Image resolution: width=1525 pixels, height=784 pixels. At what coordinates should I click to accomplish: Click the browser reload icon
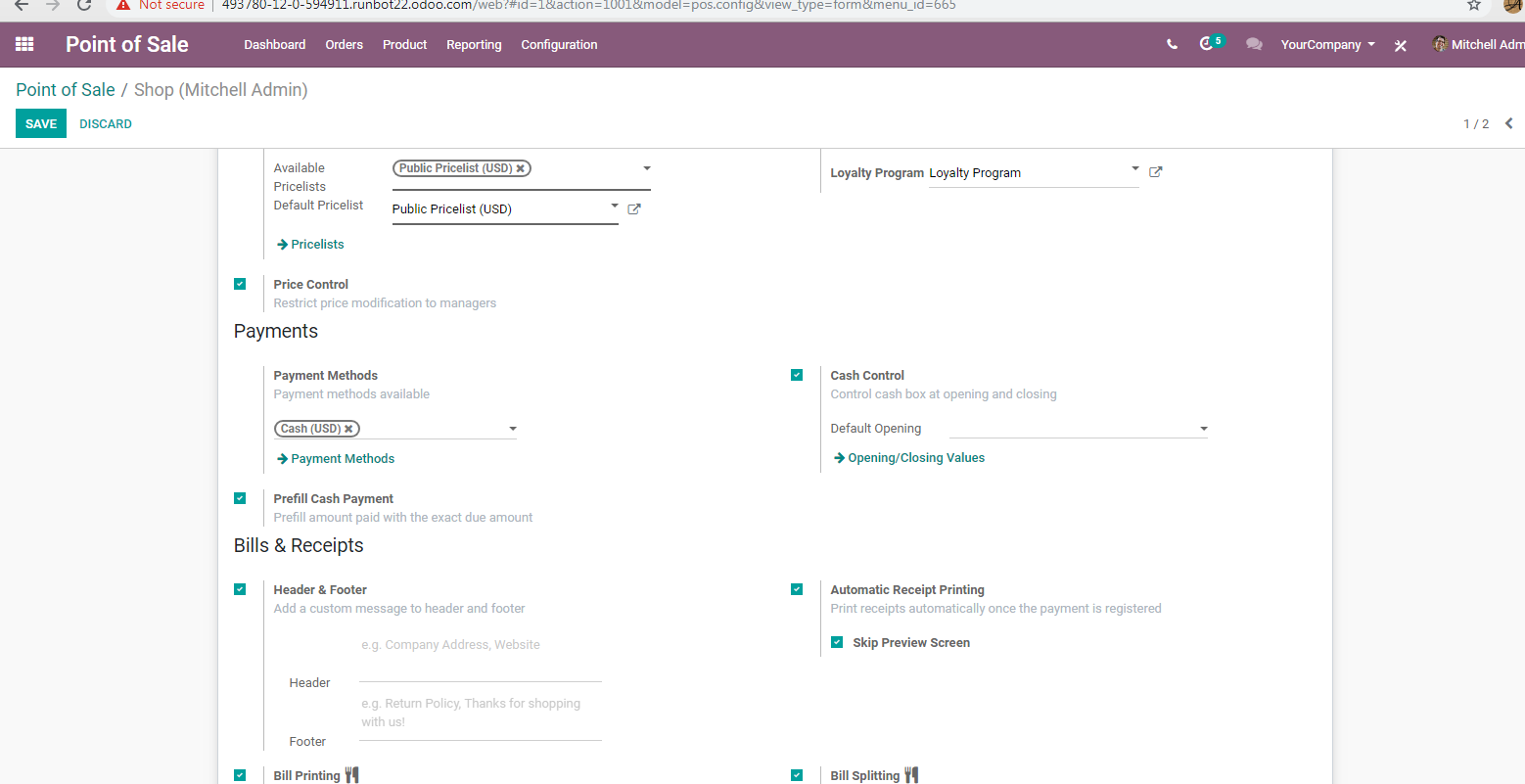[84, 5]
